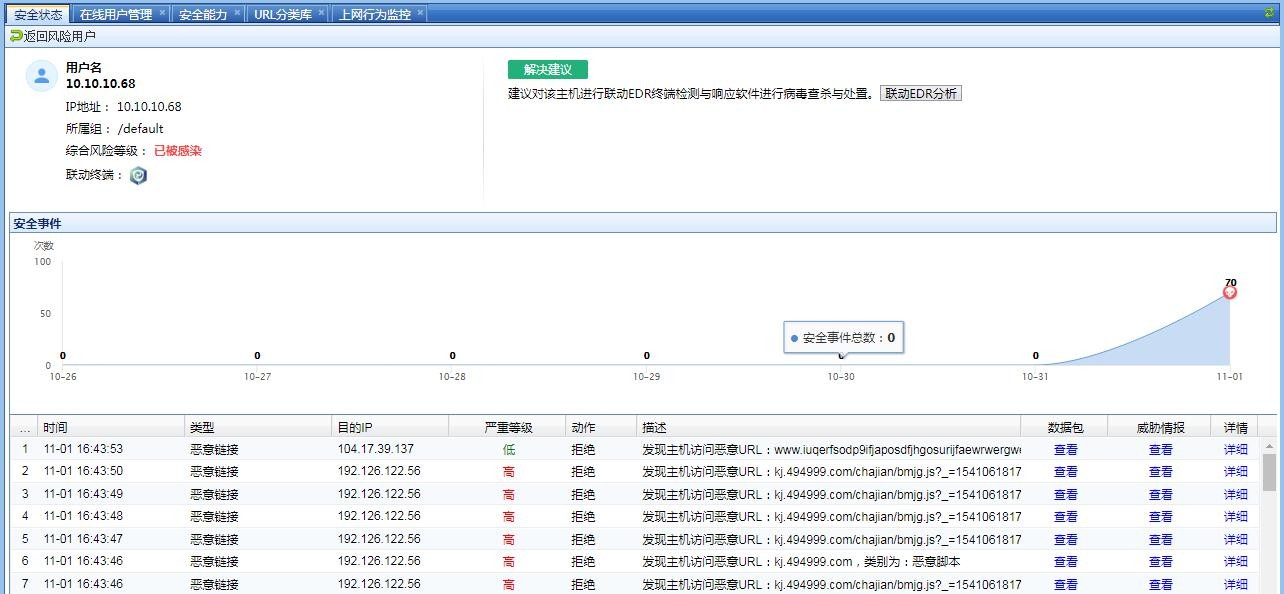Click the red marker at value 70 on chart
The height and width of the screenshot is (594, 1284).
point(1230,291)
